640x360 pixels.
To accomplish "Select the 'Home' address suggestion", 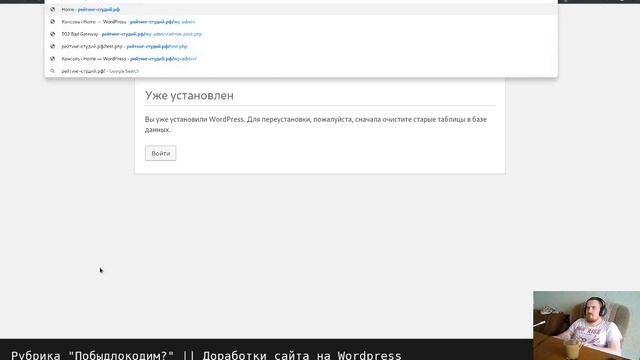I will tap(301, 9).
